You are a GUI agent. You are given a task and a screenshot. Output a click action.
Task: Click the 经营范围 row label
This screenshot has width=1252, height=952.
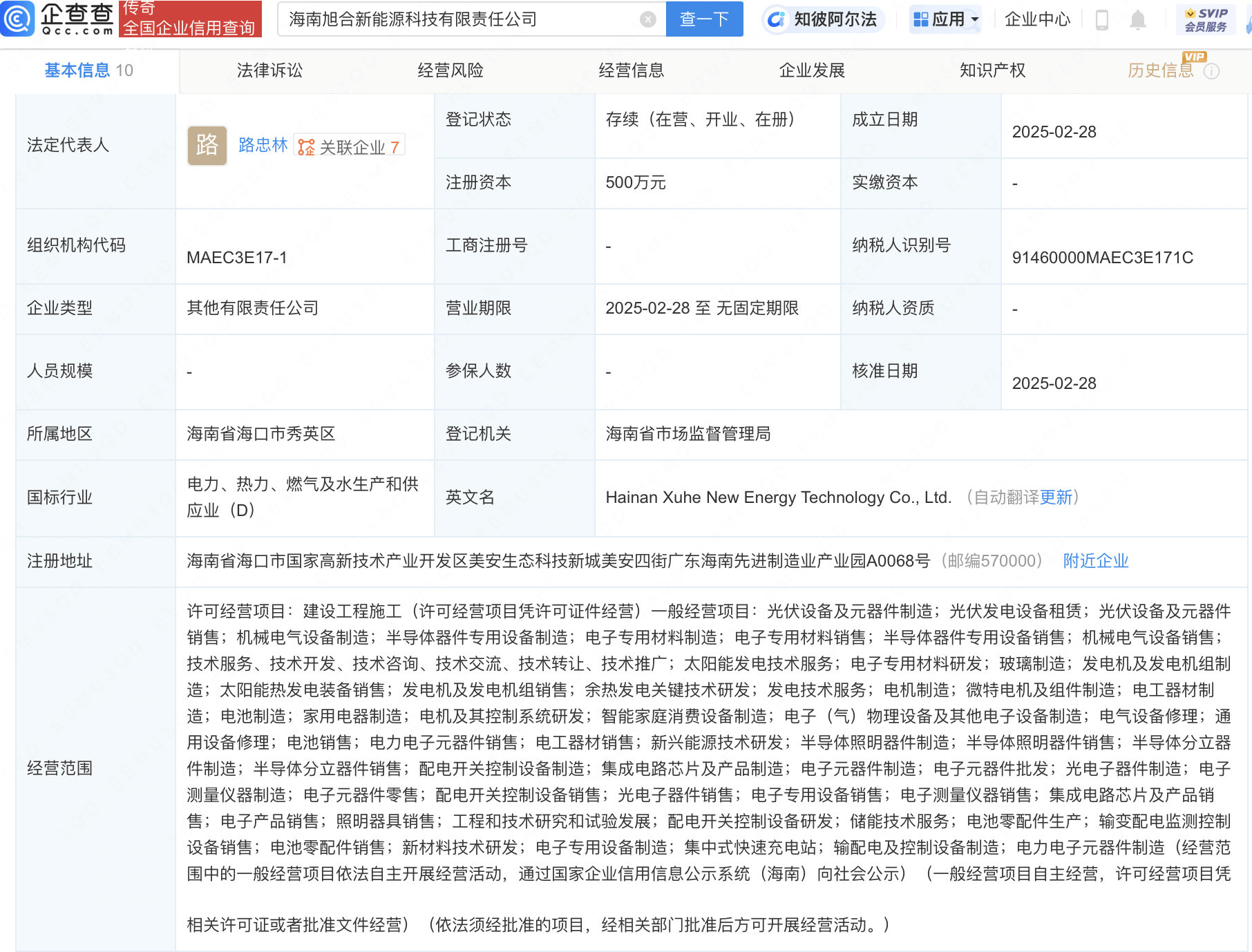59,768
